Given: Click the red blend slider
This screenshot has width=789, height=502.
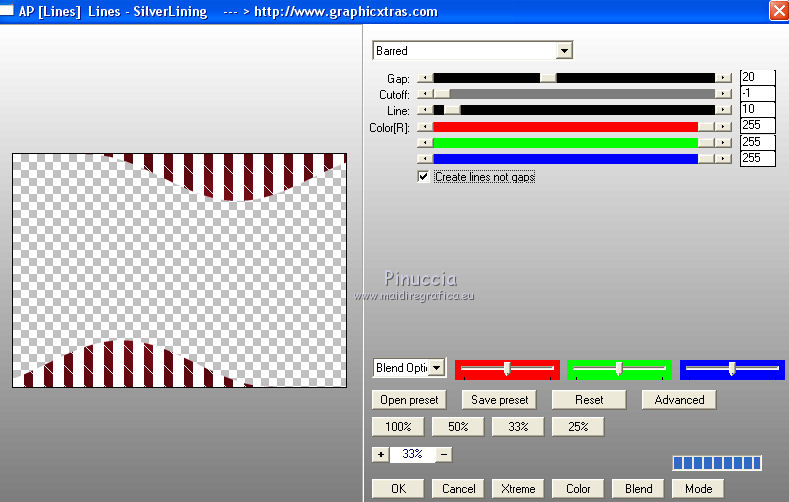Looking at the screenshot, I should (507, 369).
